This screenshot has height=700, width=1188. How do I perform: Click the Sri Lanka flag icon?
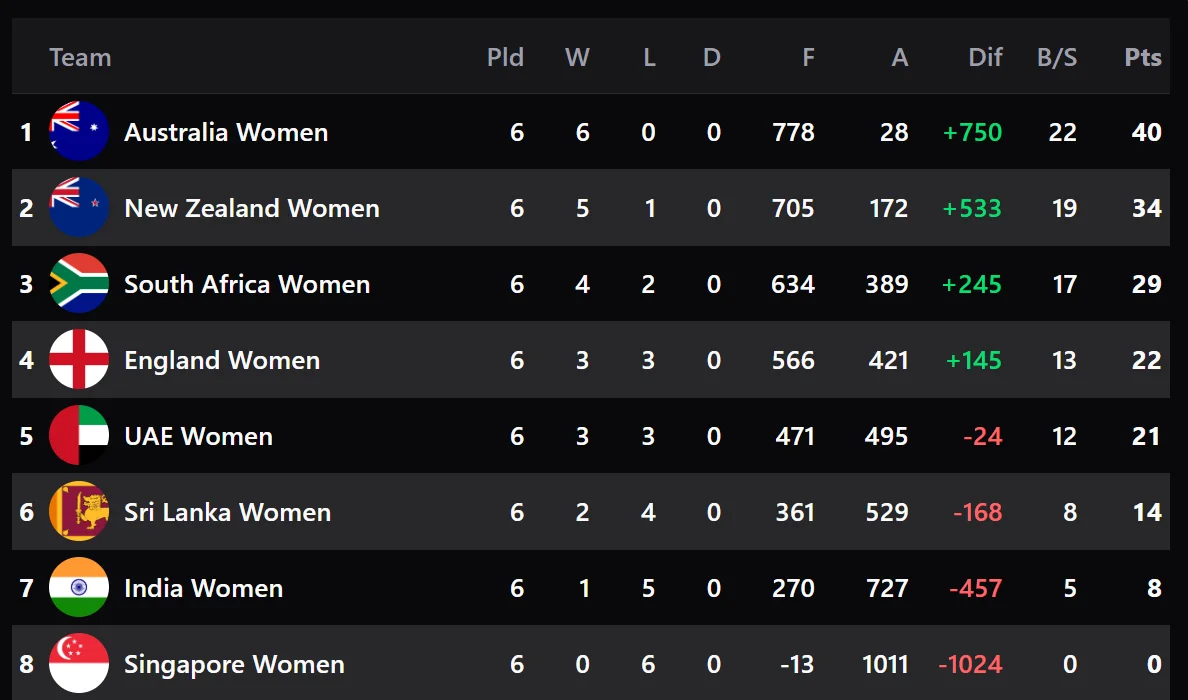[79, 512]
